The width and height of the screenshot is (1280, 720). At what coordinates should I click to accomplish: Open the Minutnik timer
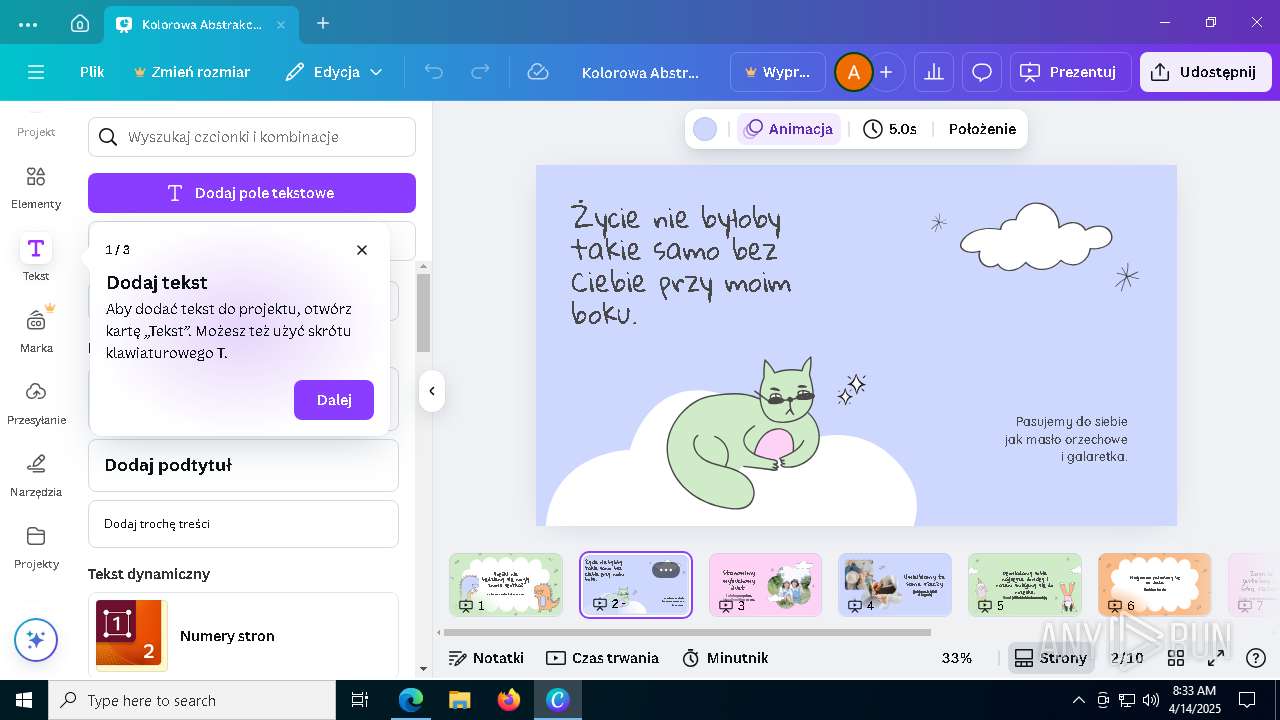[x=725, y=658]
